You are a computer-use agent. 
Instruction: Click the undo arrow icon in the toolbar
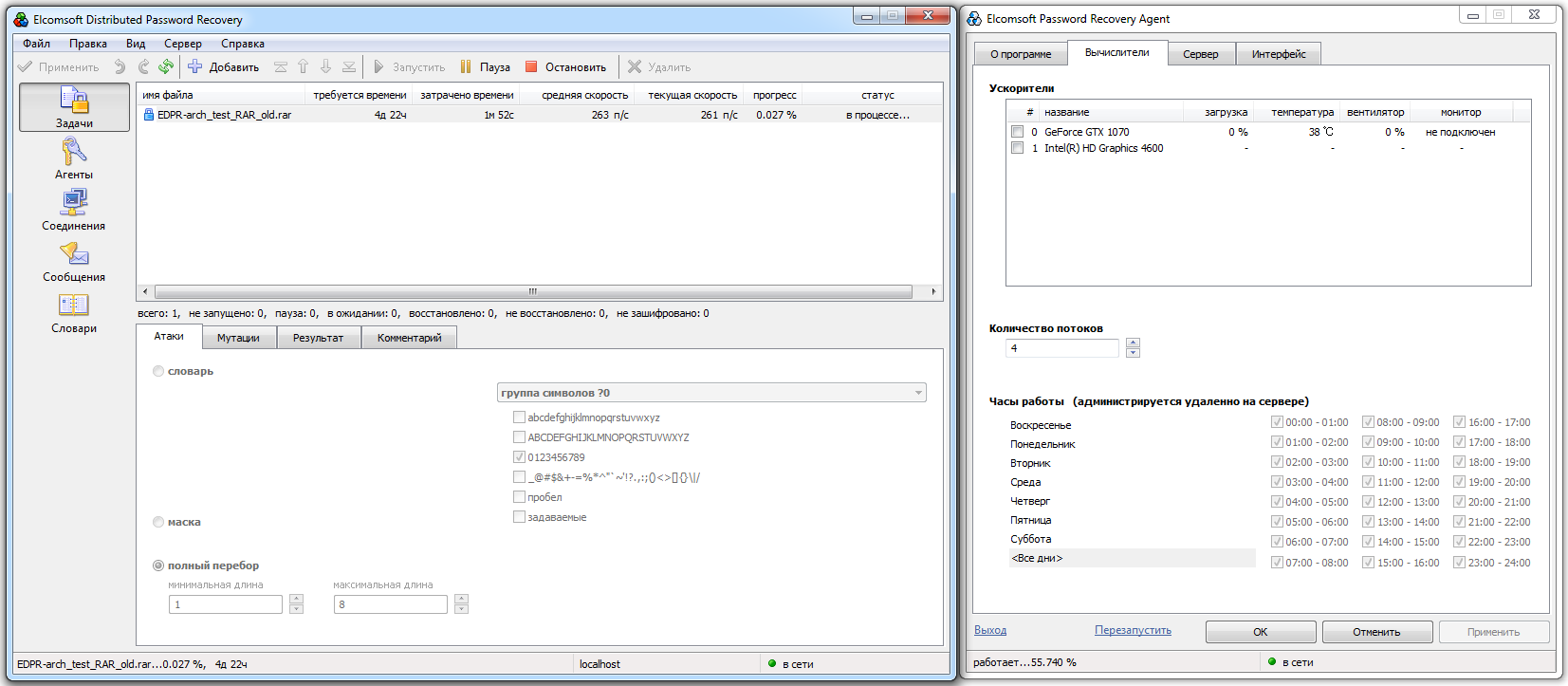point(120,66)
